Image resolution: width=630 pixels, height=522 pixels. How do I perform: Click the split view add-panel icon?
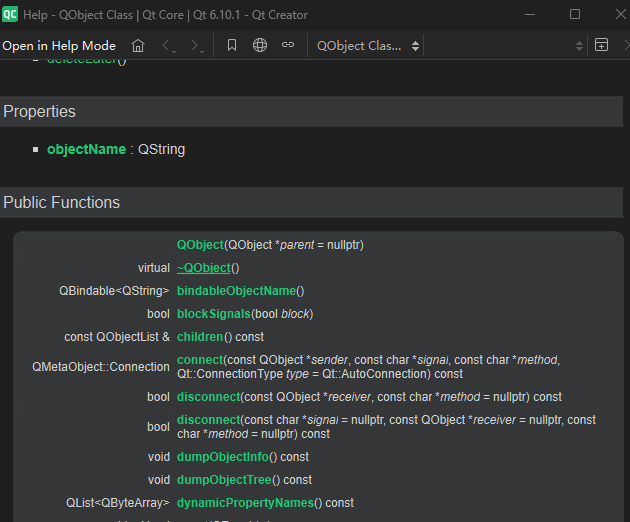601,45
